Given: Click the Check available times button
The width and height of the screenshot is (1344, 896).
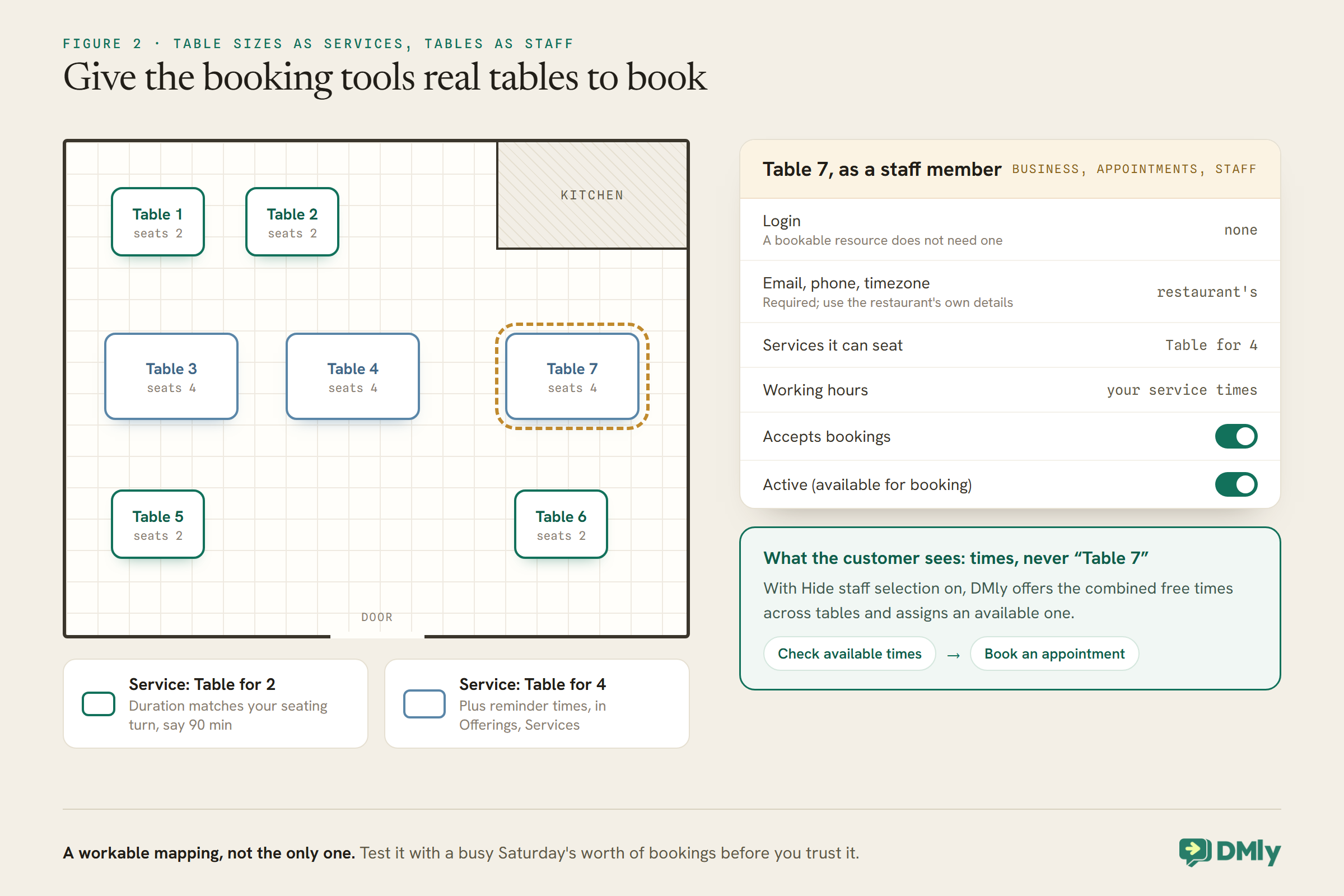Looking at the screenshot, I should pos(850,654).
